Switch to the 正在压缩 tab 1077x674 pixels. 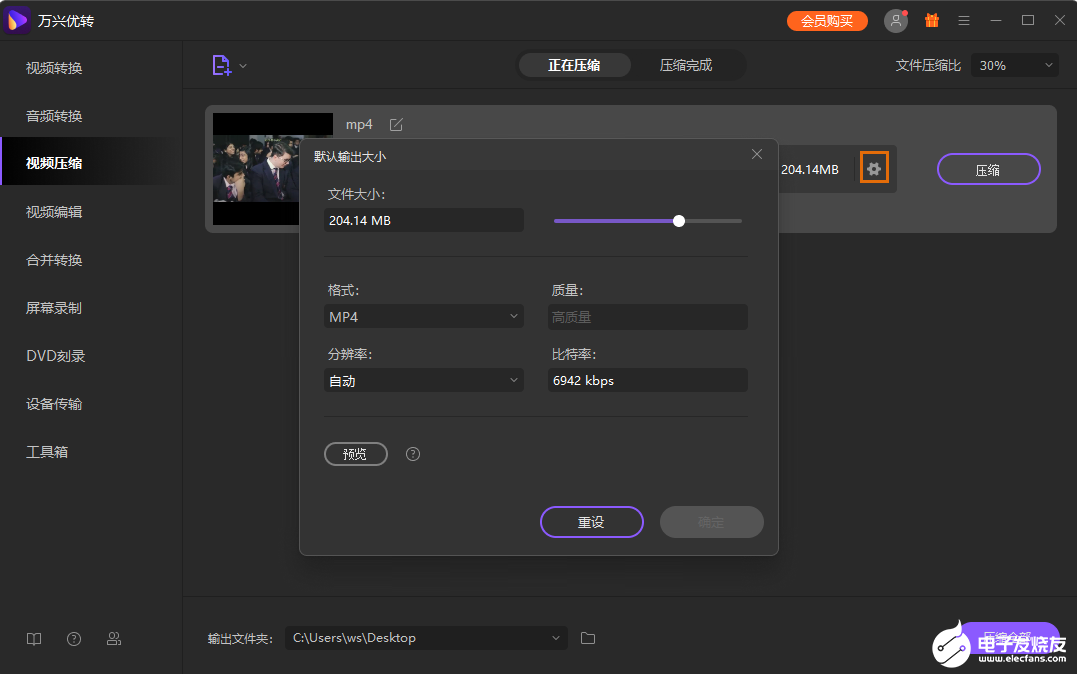[574, 65]
